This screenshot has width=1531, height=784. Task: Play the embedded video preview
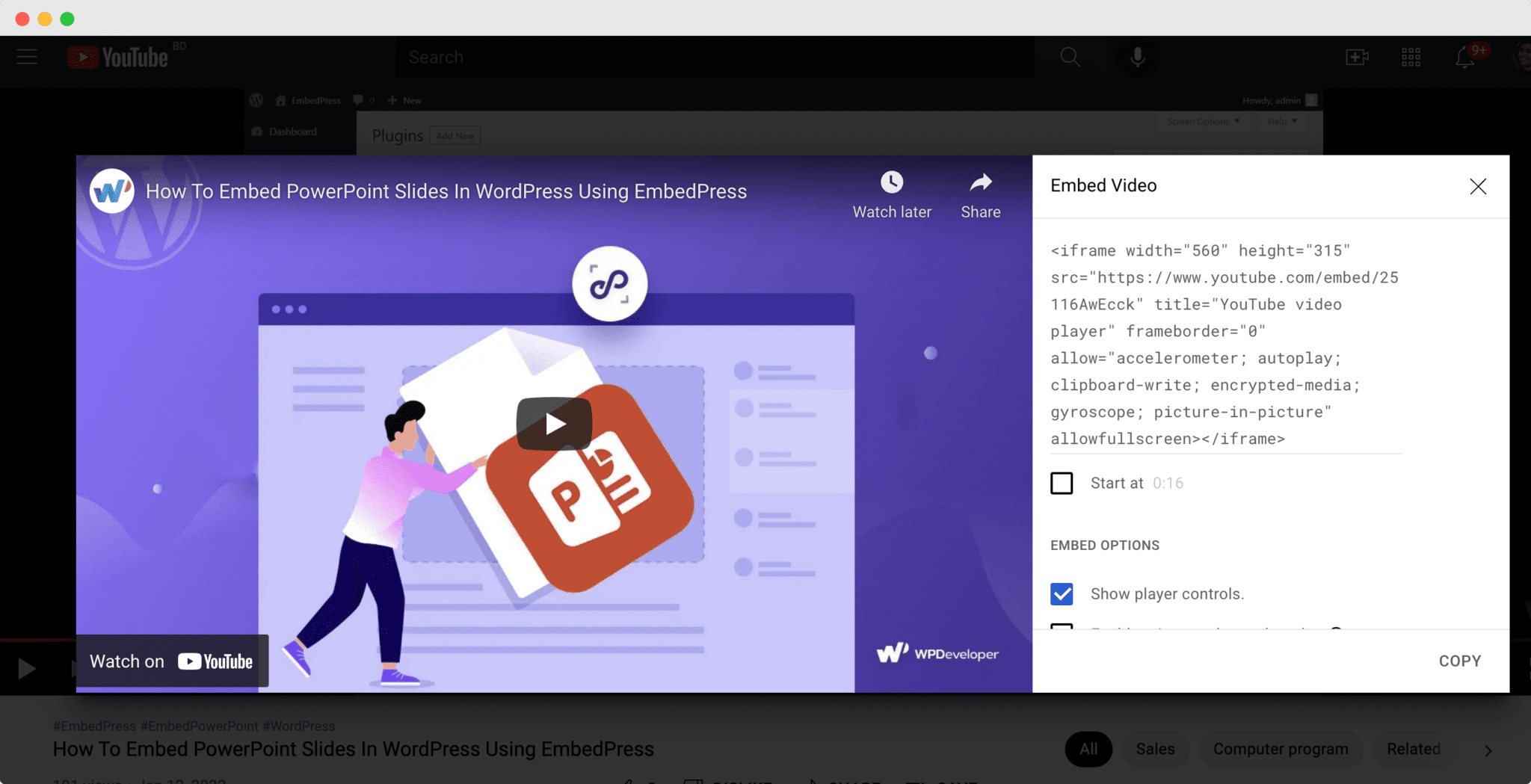tap(554, 424)
